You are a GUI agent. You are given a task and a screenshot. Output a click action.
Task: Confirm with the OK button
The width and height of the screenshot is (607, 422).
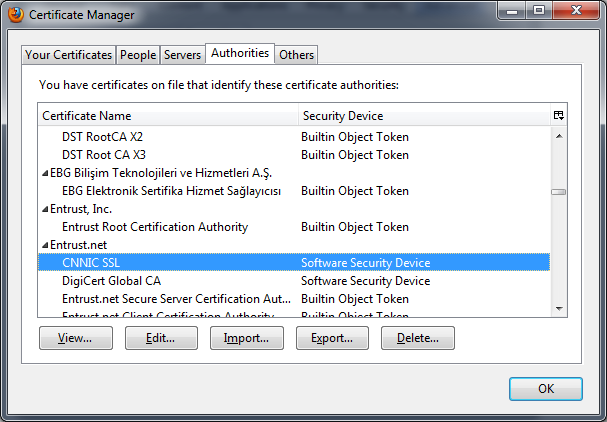545,389
